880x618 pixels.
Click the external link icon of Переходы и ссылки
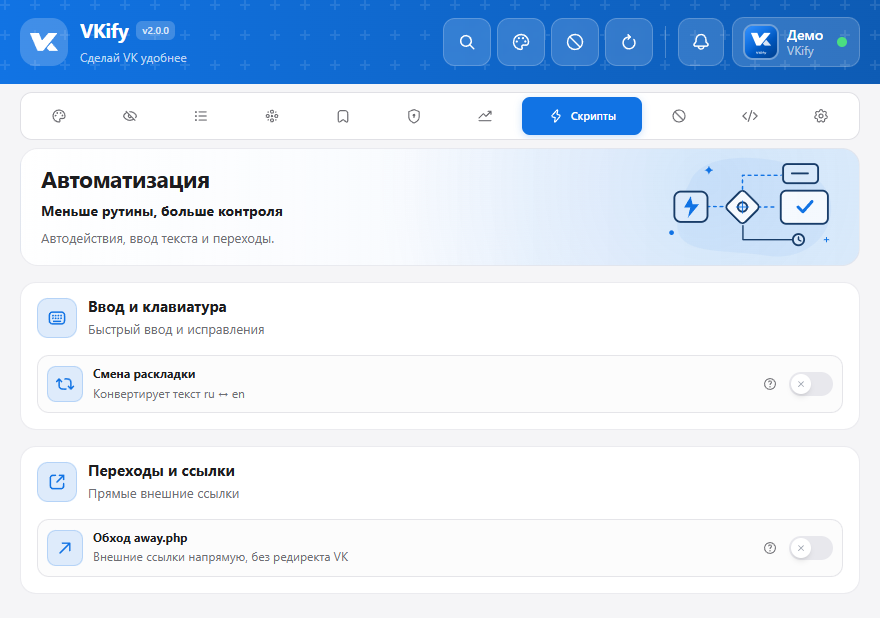tap(57, 482)
